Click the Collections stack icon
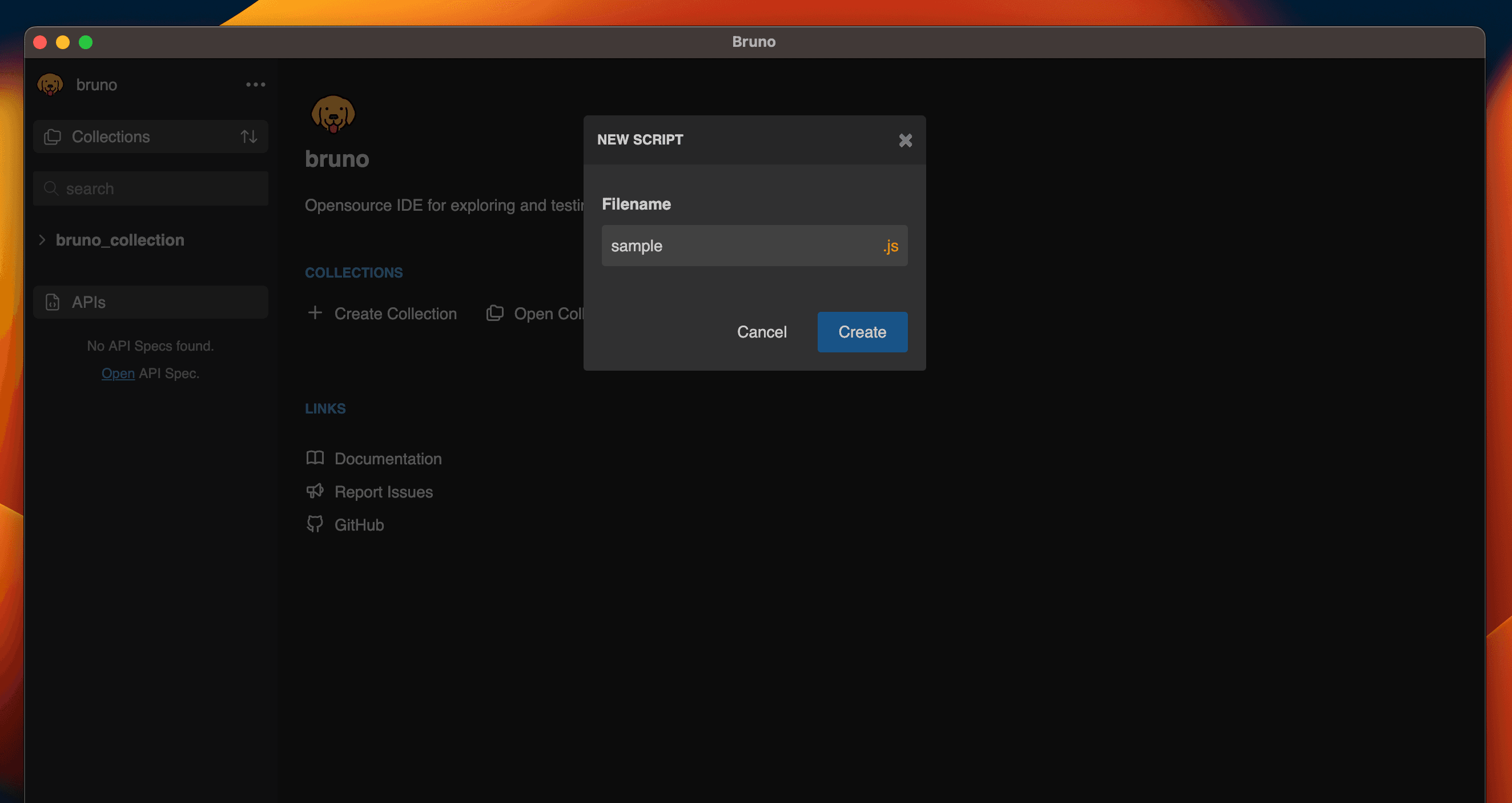Screen dimensions: 1512x803 click(x=53, y=136)
